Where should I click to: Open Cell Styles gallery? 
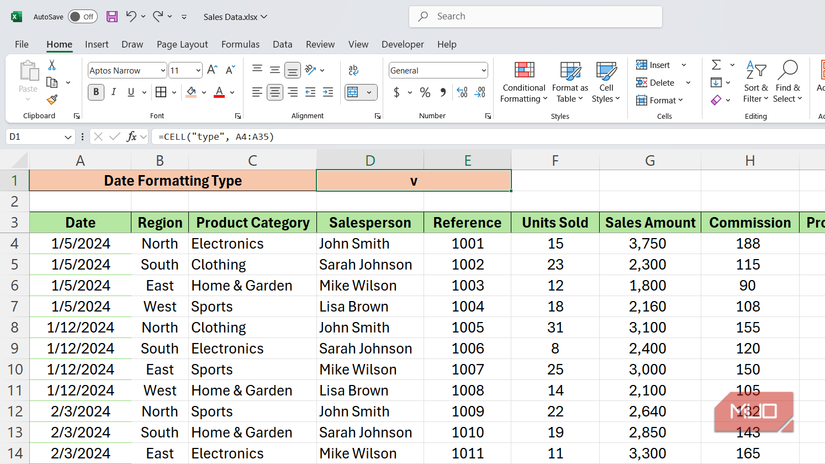[606, 82]
